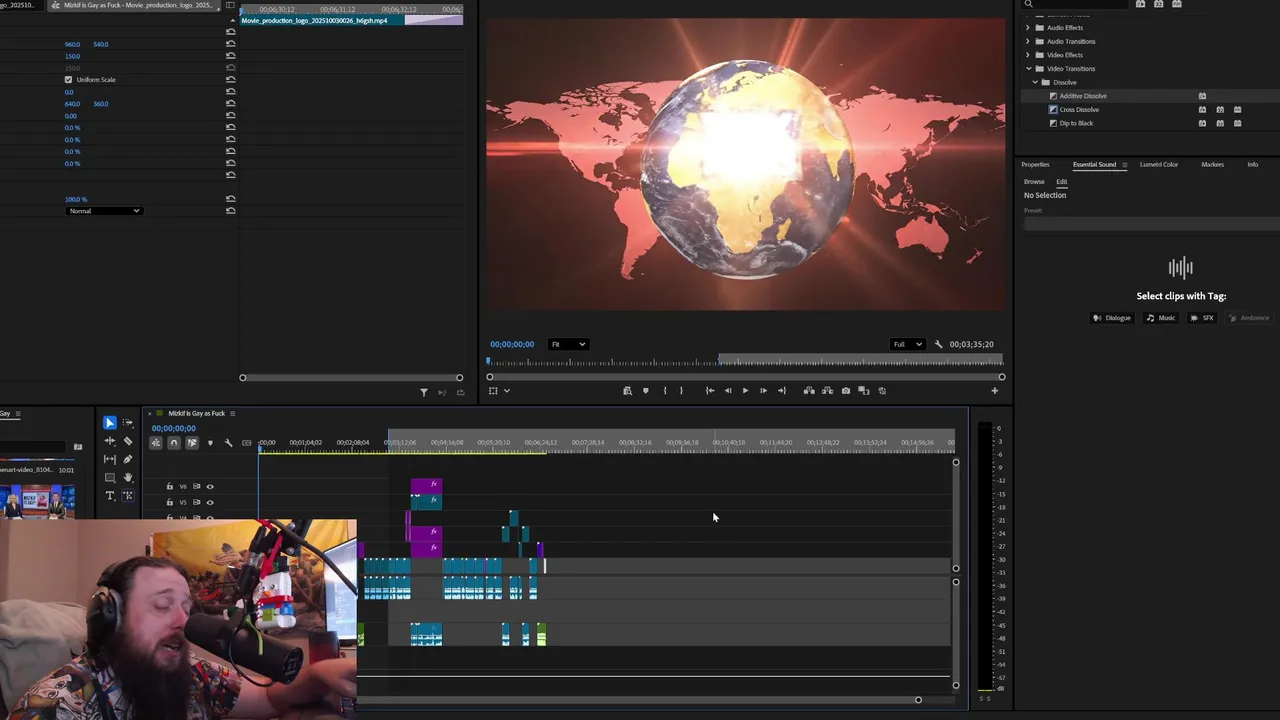Click the project panel news clip thumbnail

pos(37,500)
